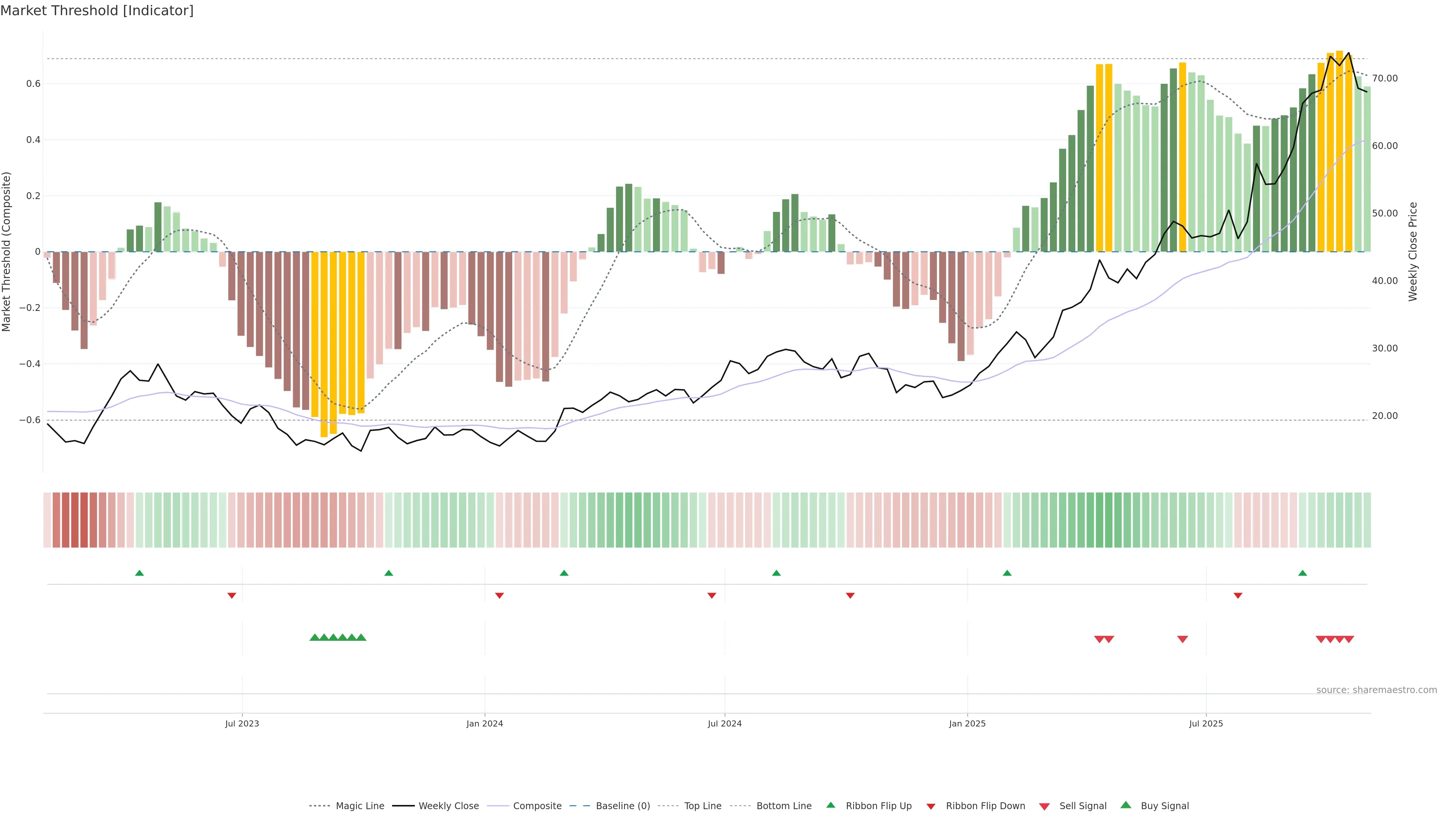Click the lone Sell Signal marker before Jul 2025
Viewport: 1456px width, 819px height.
1183,639
